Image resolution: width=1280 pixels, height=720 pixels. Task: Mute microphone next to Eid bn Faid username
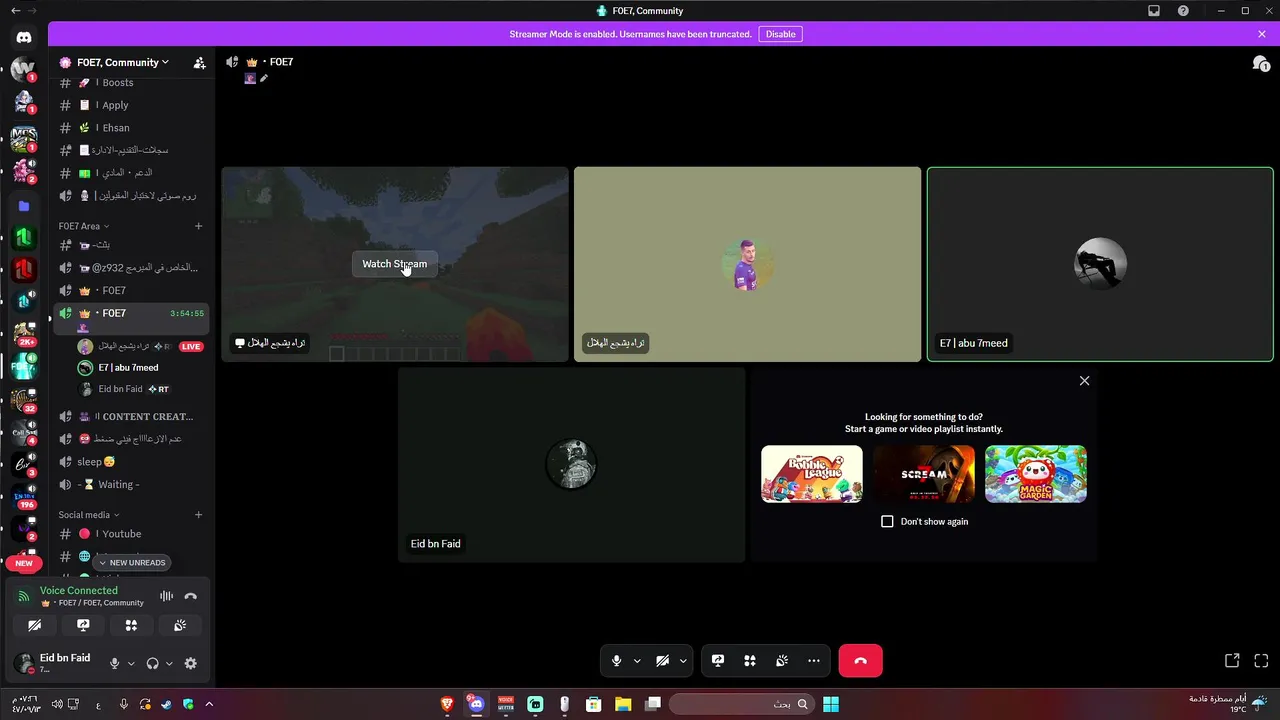(x=115, y=663)
